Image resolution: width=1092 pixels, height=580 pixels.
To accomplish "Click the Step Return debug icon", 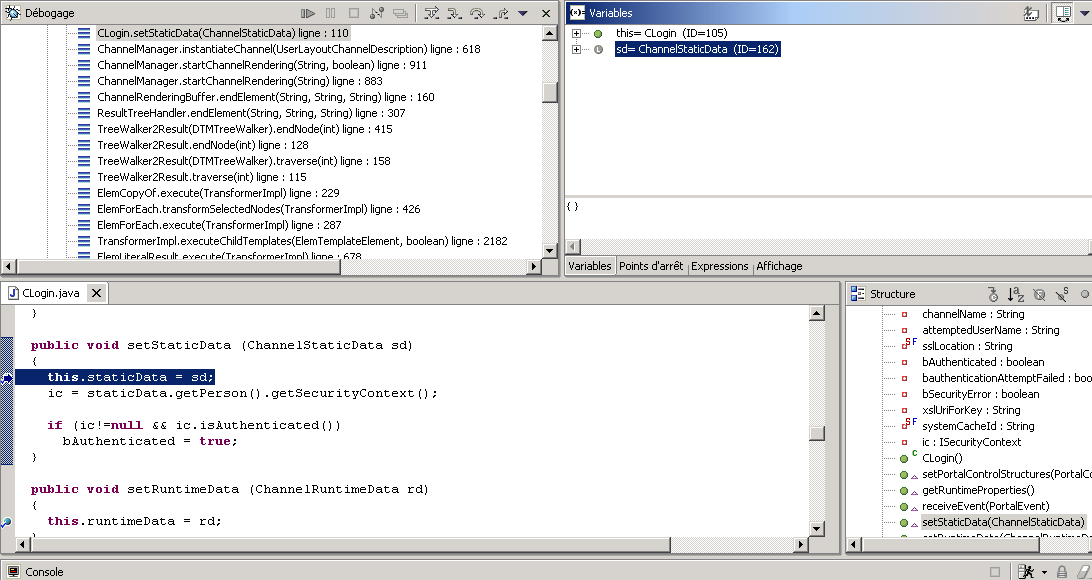I will (477, 14).
